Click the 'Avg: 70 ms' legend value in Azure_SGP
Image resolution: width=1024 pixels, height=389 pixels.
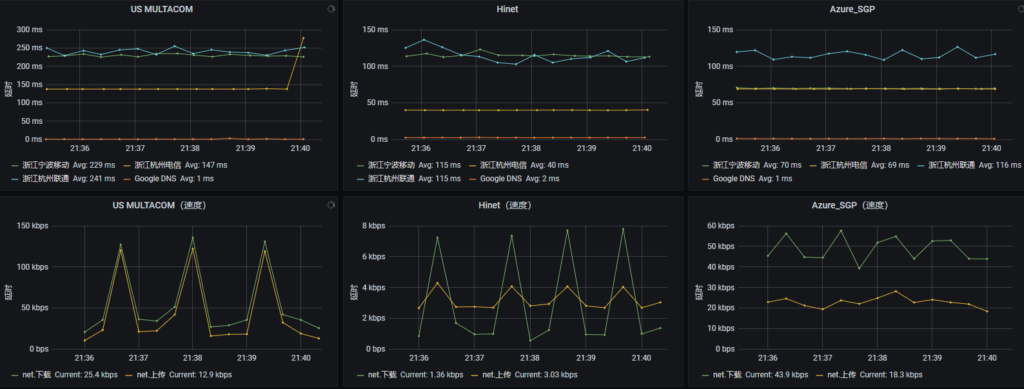click(783, 165)
